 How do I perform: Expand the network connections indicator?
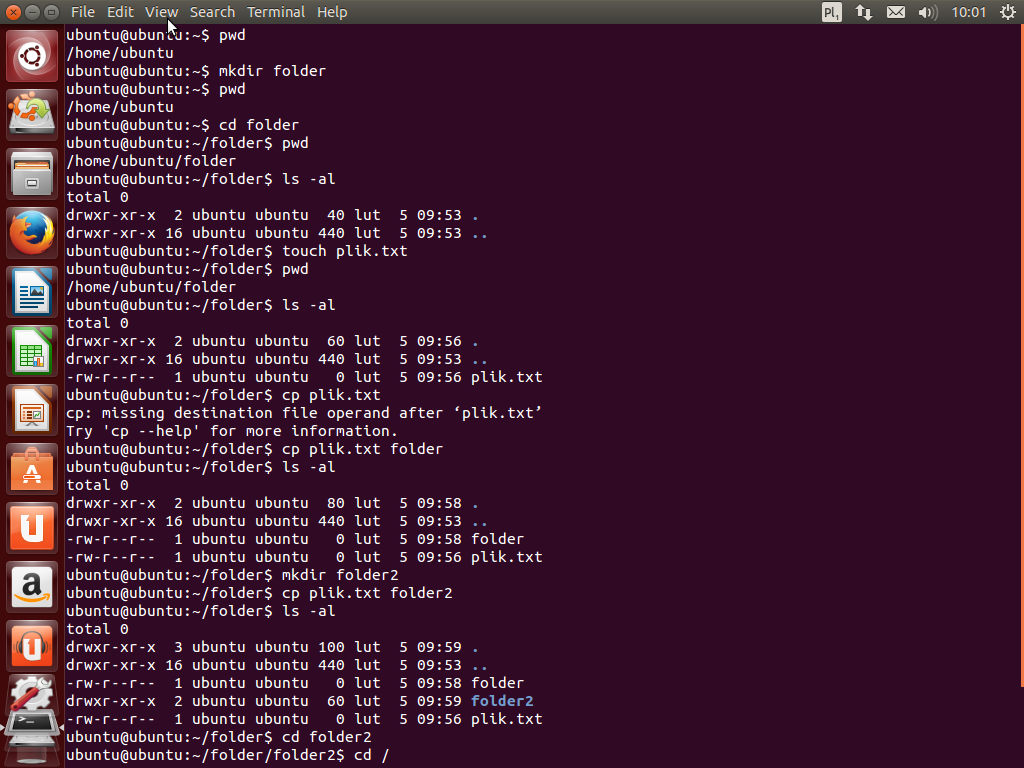[x=864, y=12]
